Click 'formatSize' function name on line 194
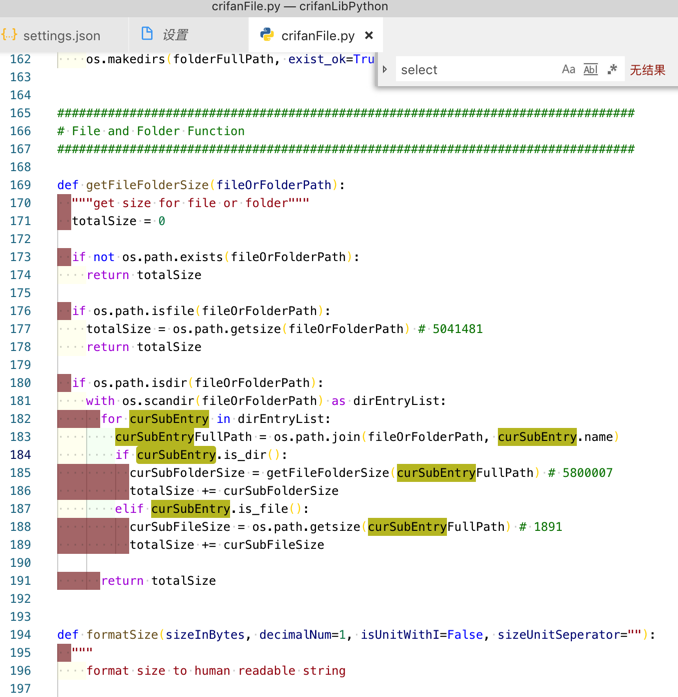Image resolution: width=678 pixels, height=697 pixels. (x=122, y=635)
